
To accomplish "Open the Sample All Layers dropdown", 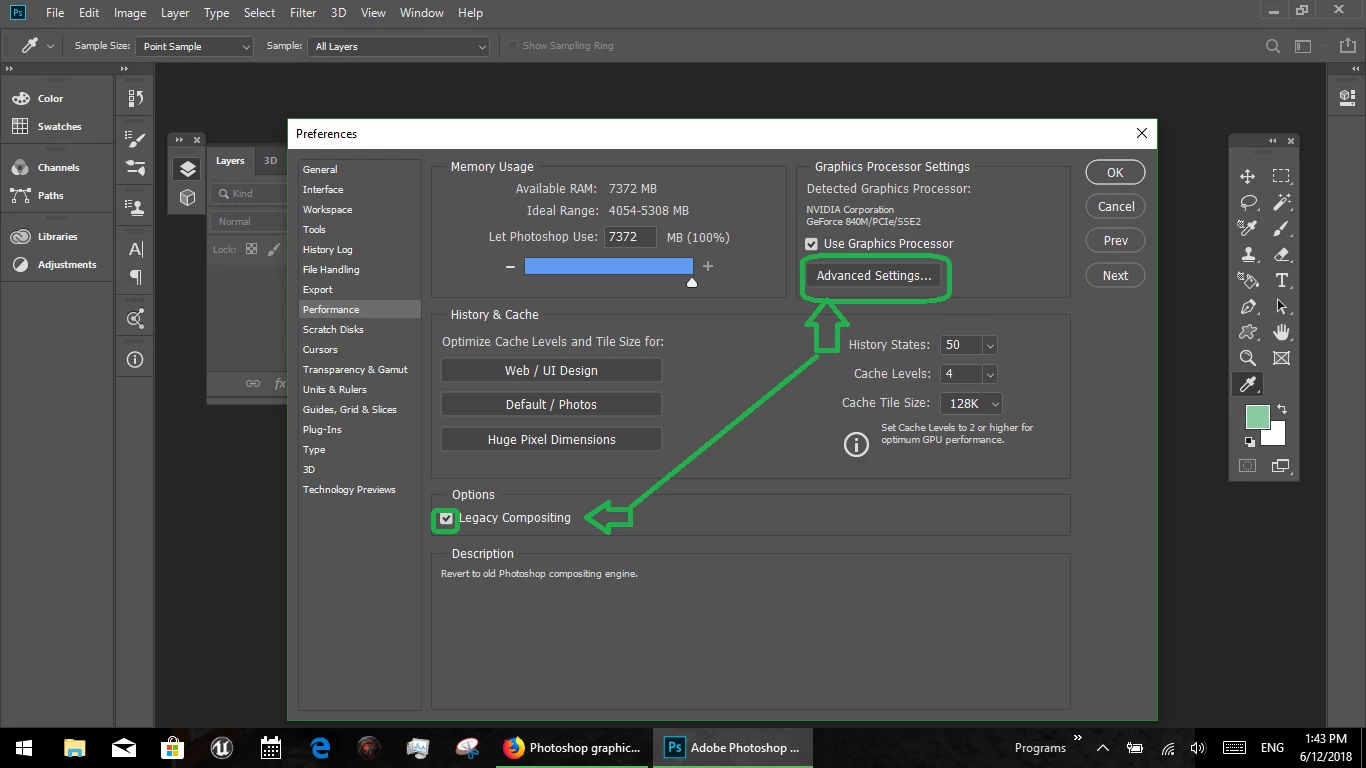I will [399, 46].
